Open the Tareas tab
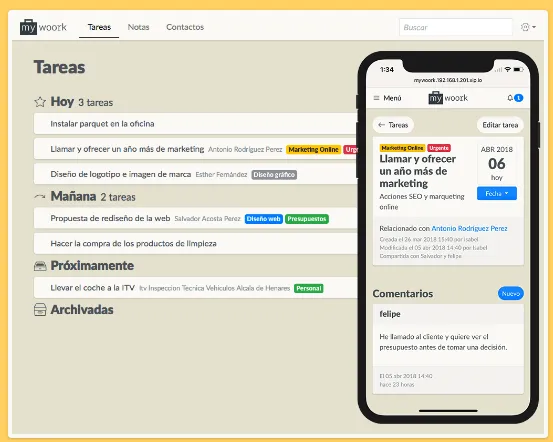 (99, 27)
